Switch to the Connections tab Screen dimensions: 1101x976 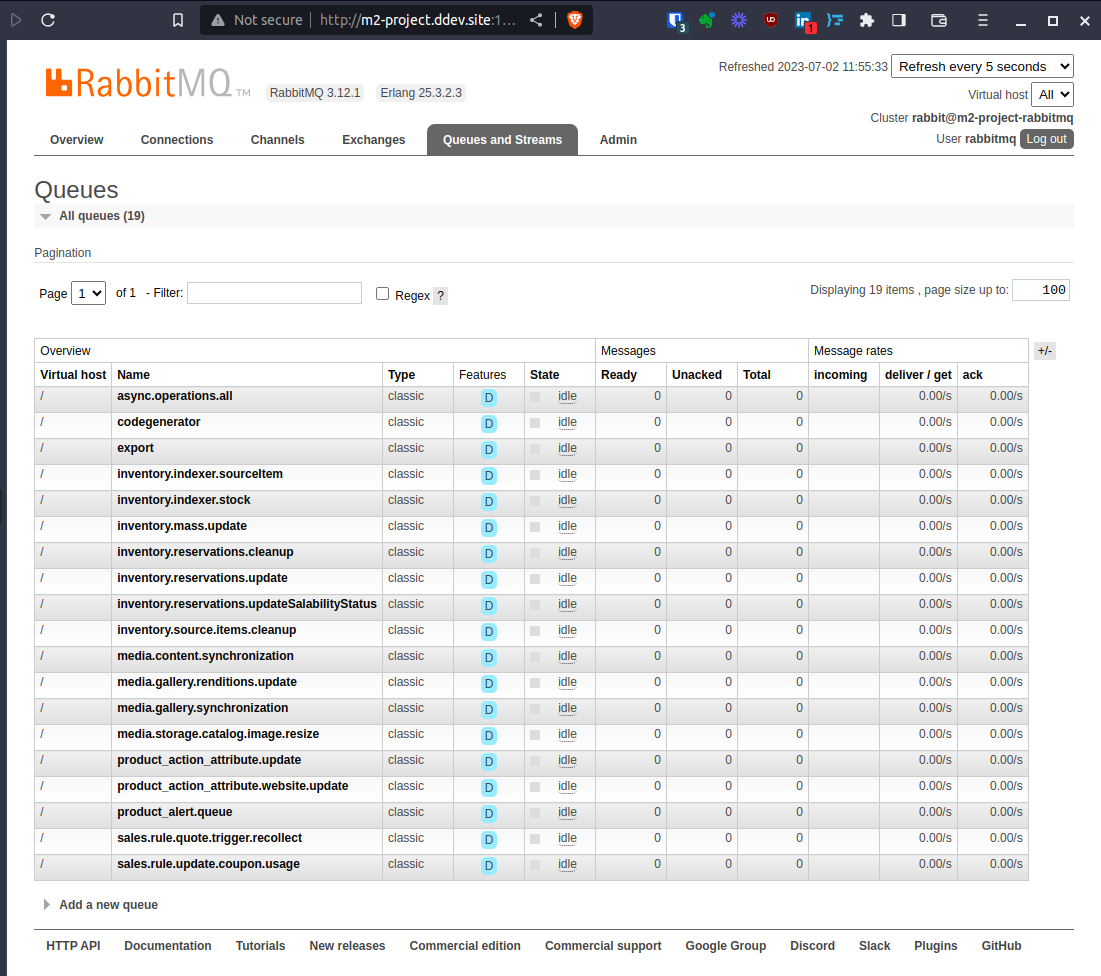pyautogui.click(x=177, y=140)
